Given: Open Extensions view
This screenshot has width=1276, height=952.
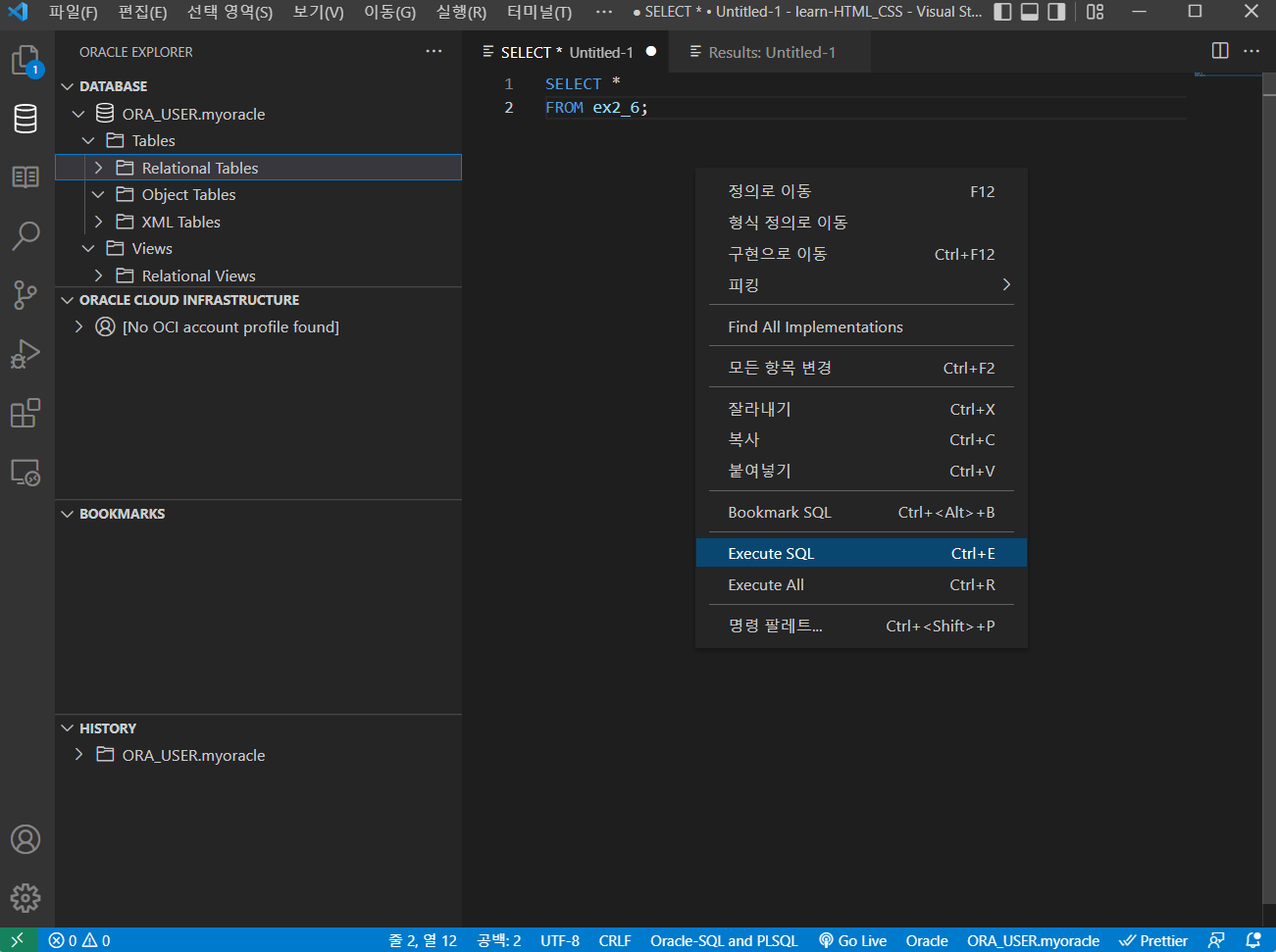Looking at the screenshot, I should coord(26,413).
